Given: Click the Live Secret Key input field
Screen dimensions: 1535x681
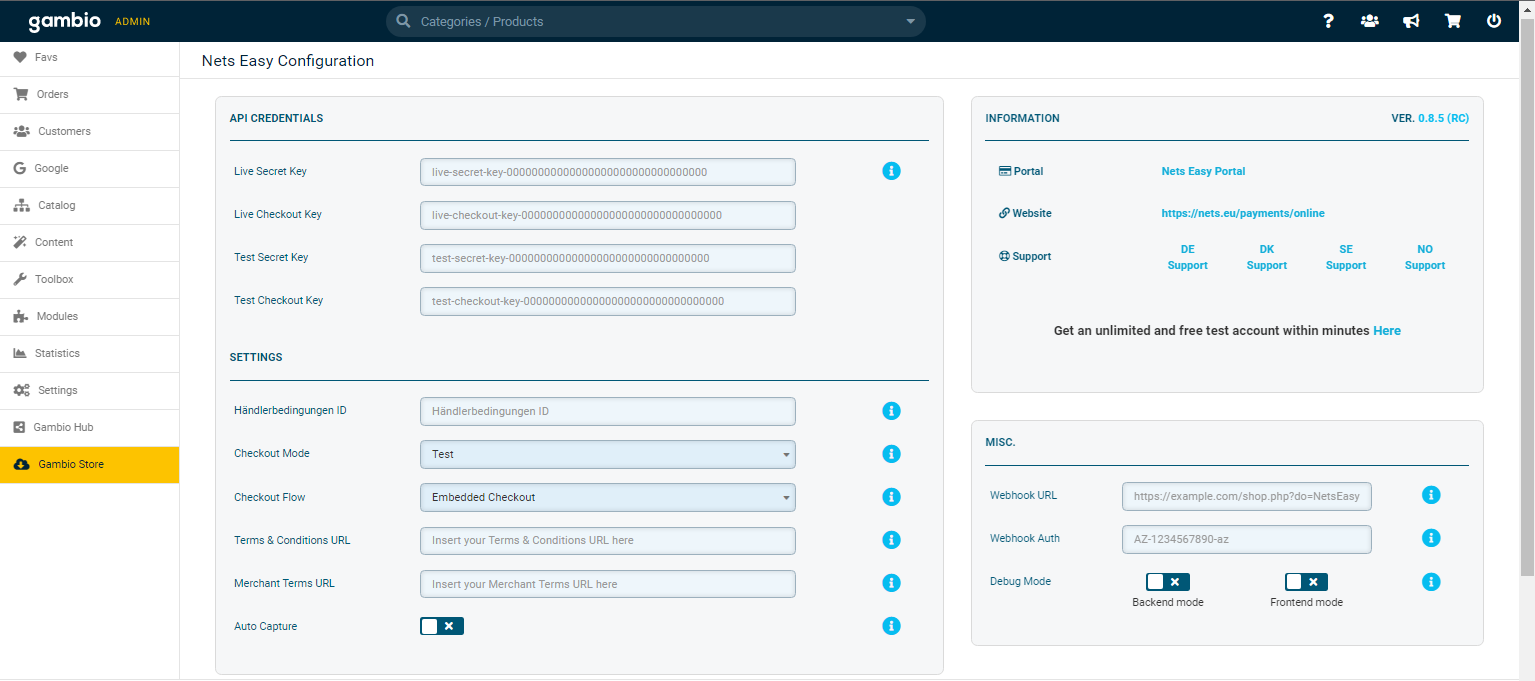Looking at the screenshot, I should (x=608, y=172).
